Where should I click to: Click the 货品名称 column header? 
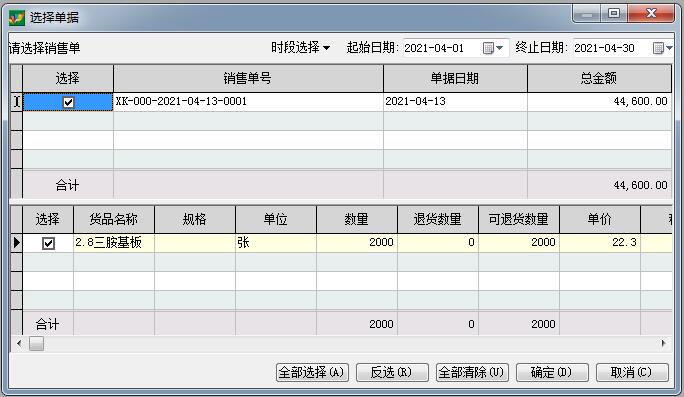[114, 219]
